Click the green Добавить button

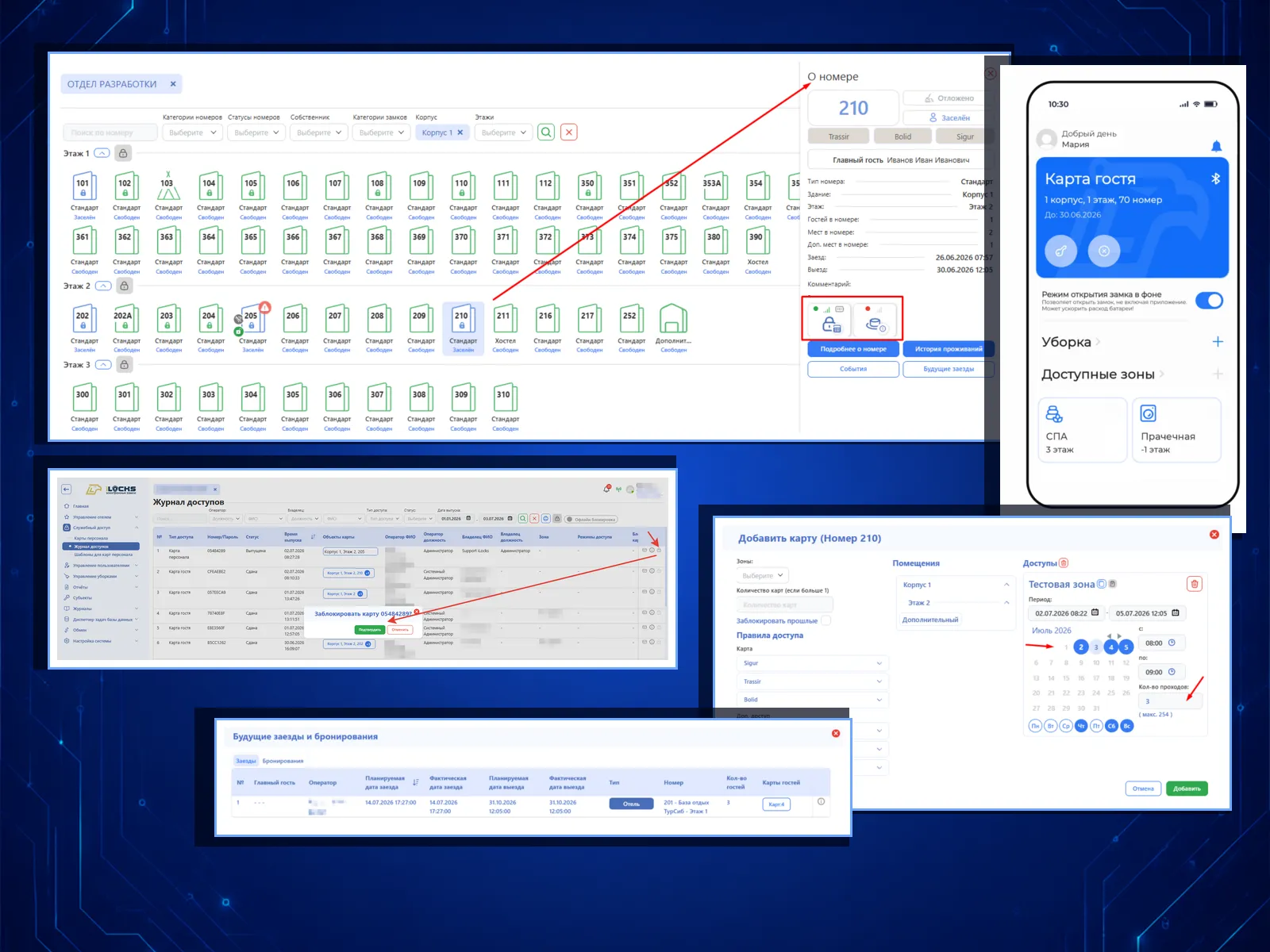coord(1187,789)
